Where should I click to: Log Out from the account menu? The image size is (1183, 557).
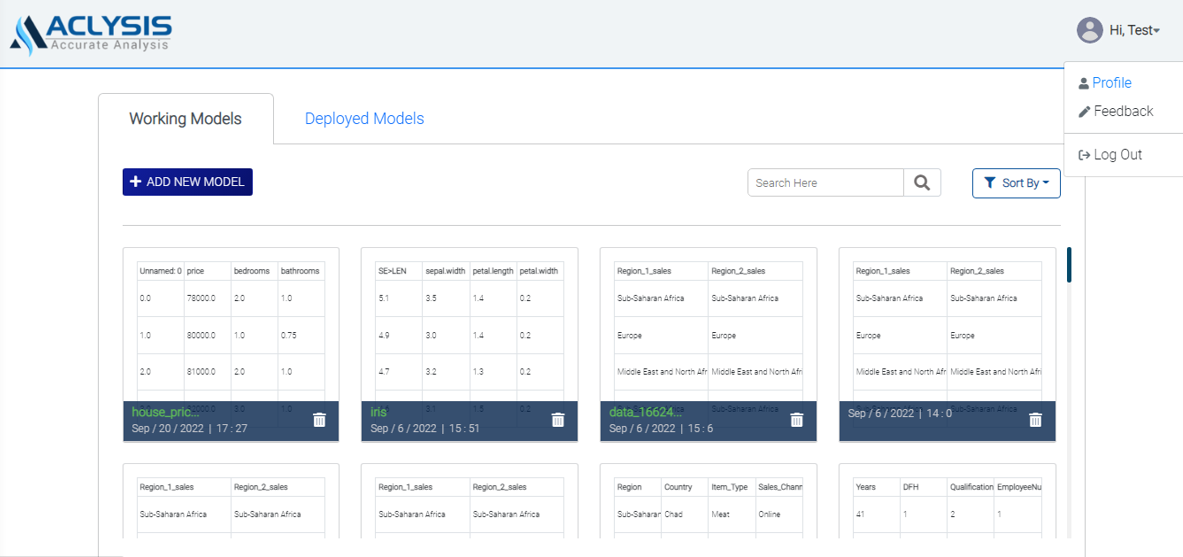tap(1117, 155)
